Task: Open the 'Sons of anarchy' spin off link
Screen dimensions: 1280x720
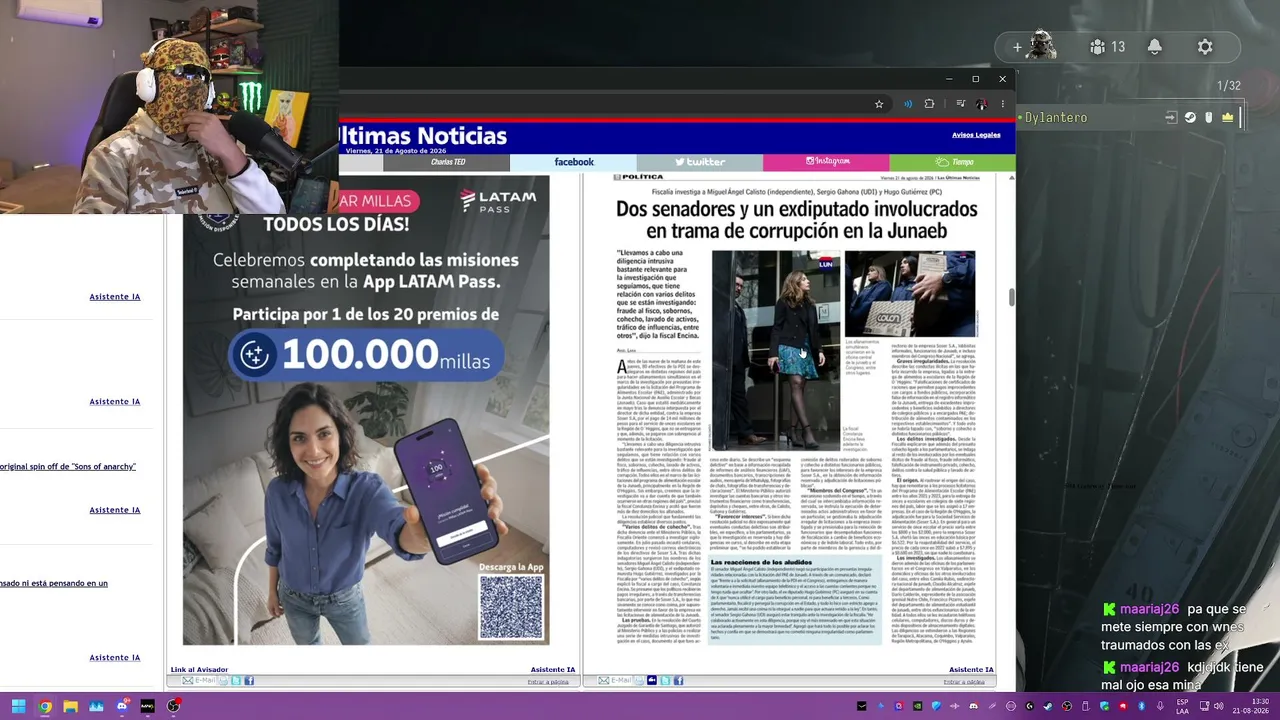Action: [x=68, y=467]
